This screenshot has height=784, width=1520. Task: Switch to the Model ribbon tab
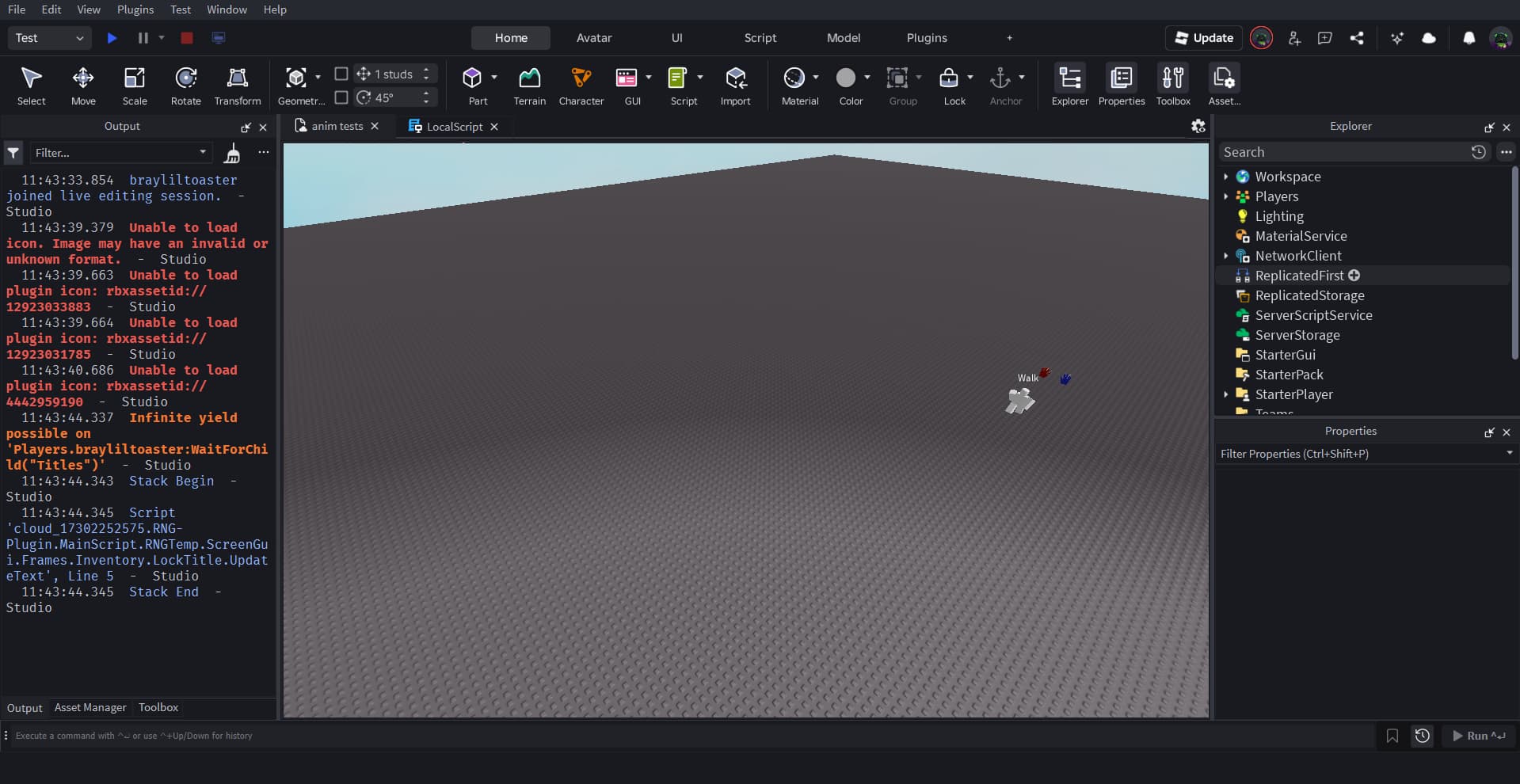click(844, 38)
